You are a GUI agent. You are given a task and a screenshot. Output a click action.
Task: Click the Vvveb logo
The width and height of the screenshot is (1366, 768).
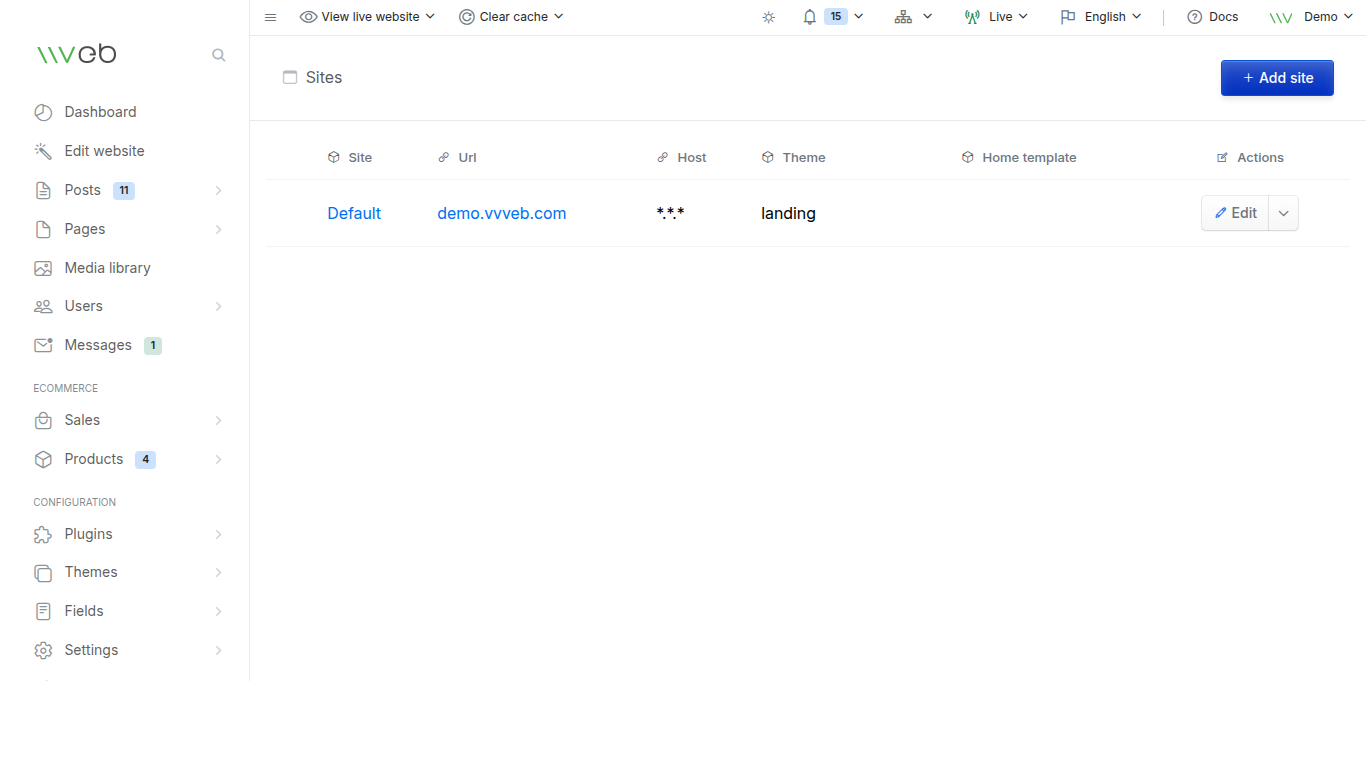(x=76, y=53)
